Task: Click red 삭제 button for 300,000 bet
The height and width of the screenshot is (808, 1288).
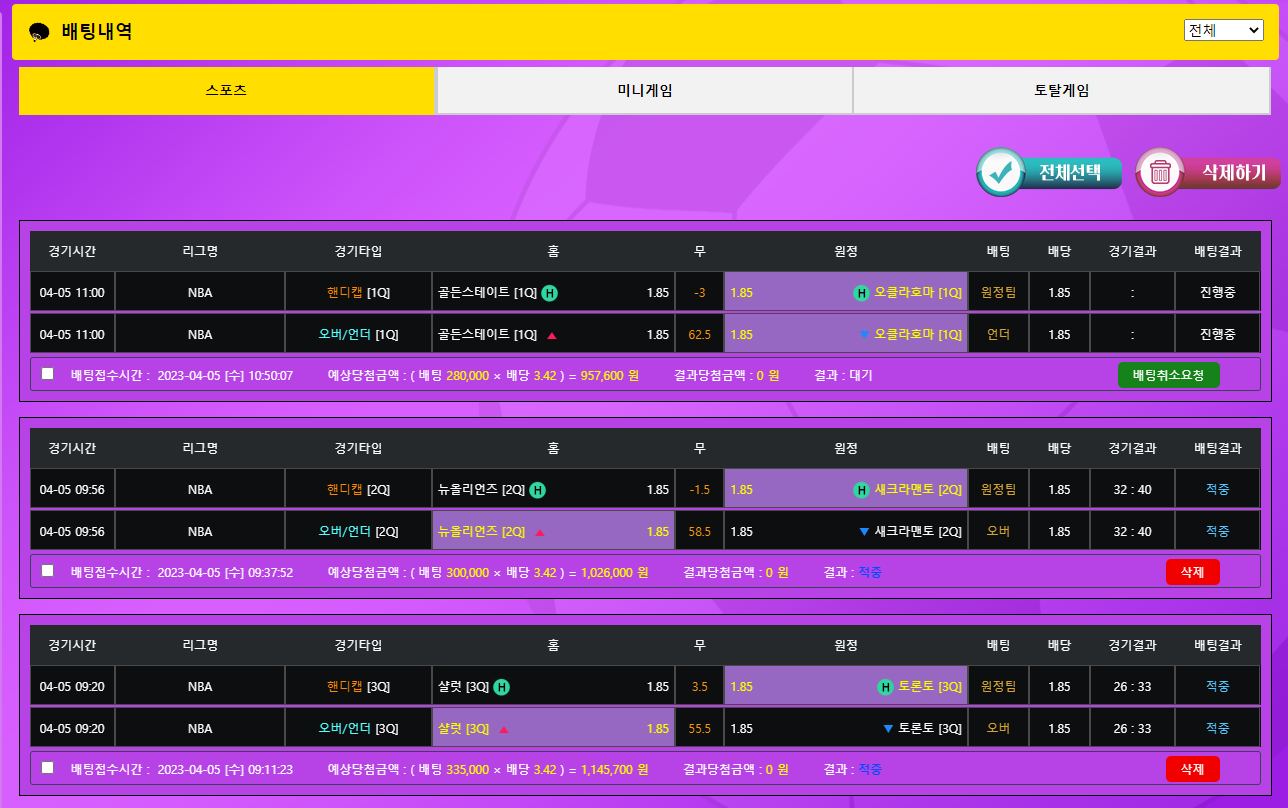Action: [1192, 572]
